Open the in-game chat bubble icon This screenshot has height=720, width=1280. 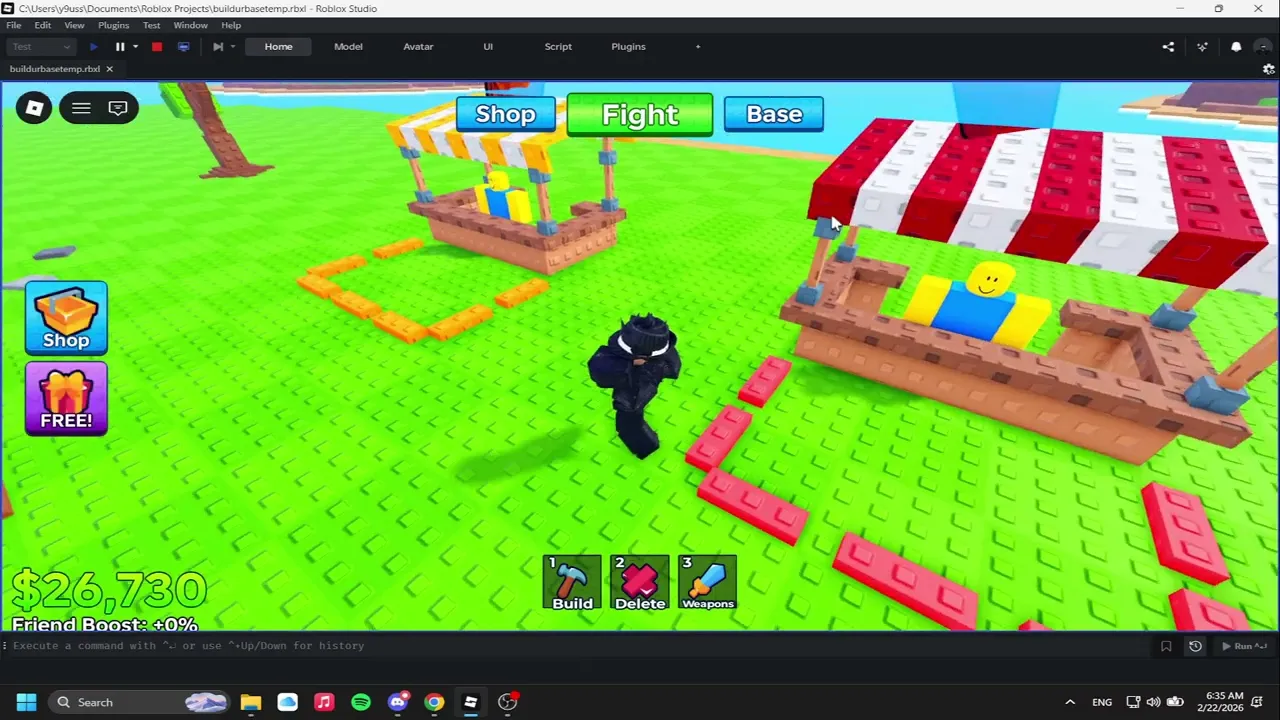118,108
